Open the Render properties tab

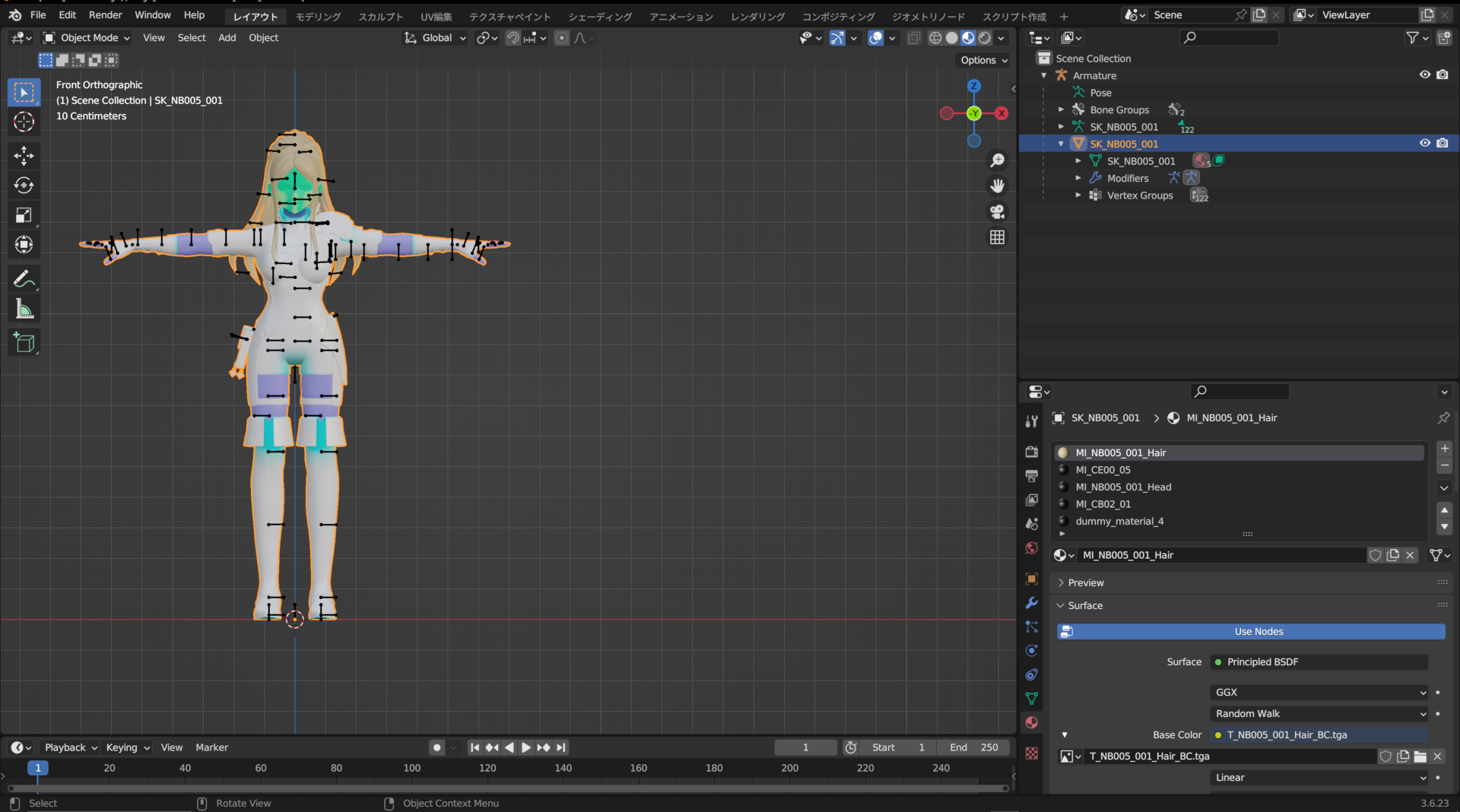click(x=1031, y=452)
